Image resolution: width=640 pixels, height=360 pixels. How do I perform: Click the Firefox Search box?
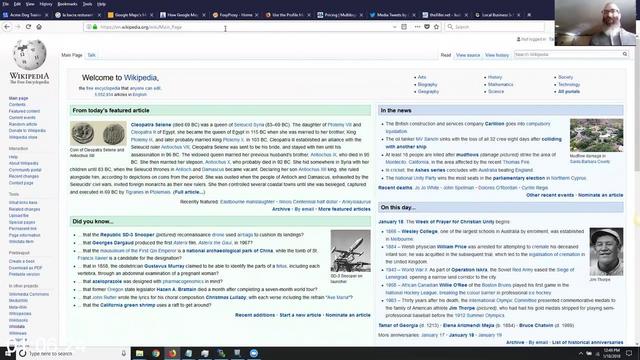click(495, 27)
